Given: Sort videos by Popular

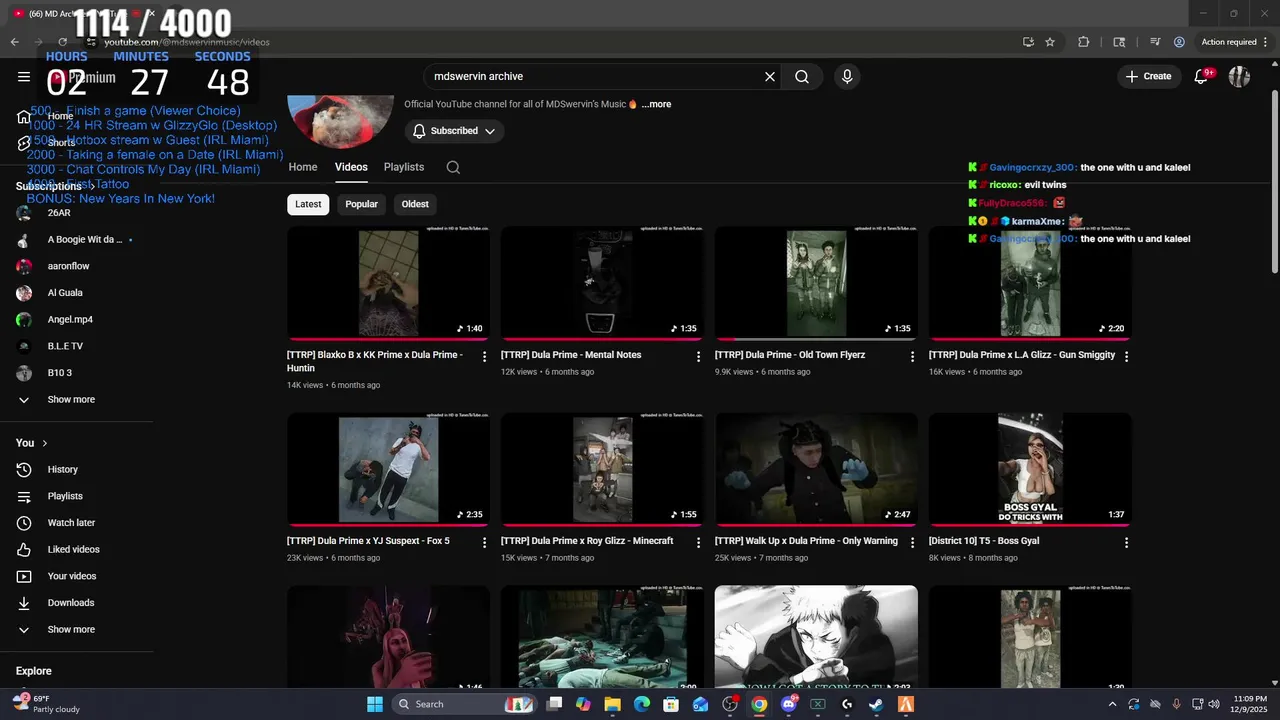Looking at the screenshot, I should 362,204.
